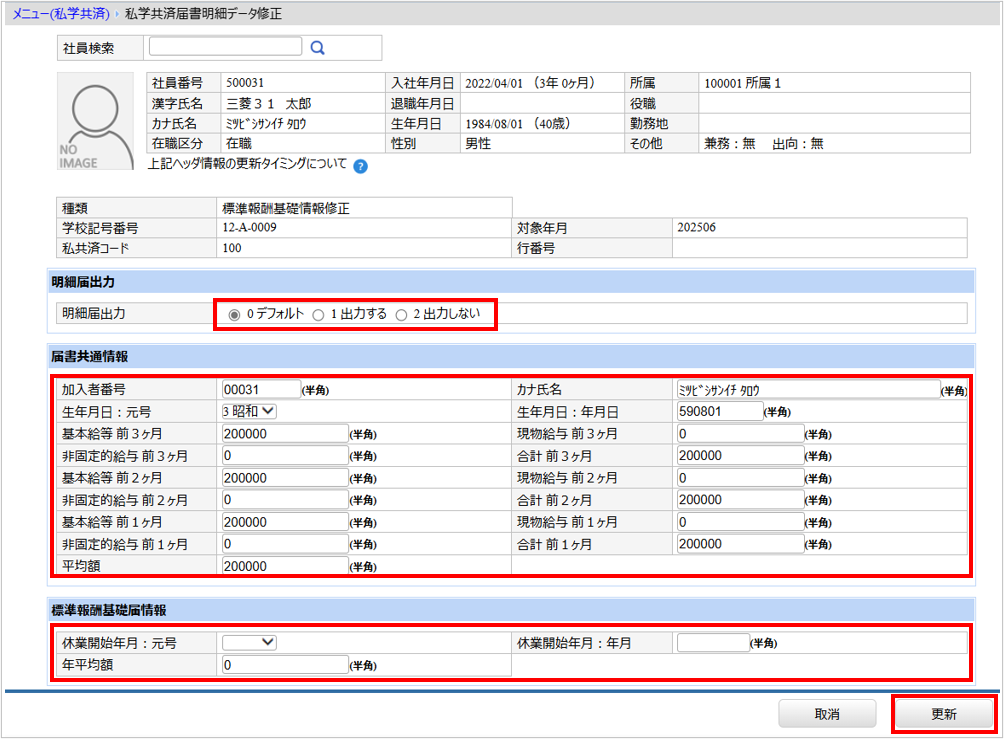Click the 合計 前3ヶ月 input field
Image resolution: width=1004 pixels, height=739 pixels.
pos(740,455)
